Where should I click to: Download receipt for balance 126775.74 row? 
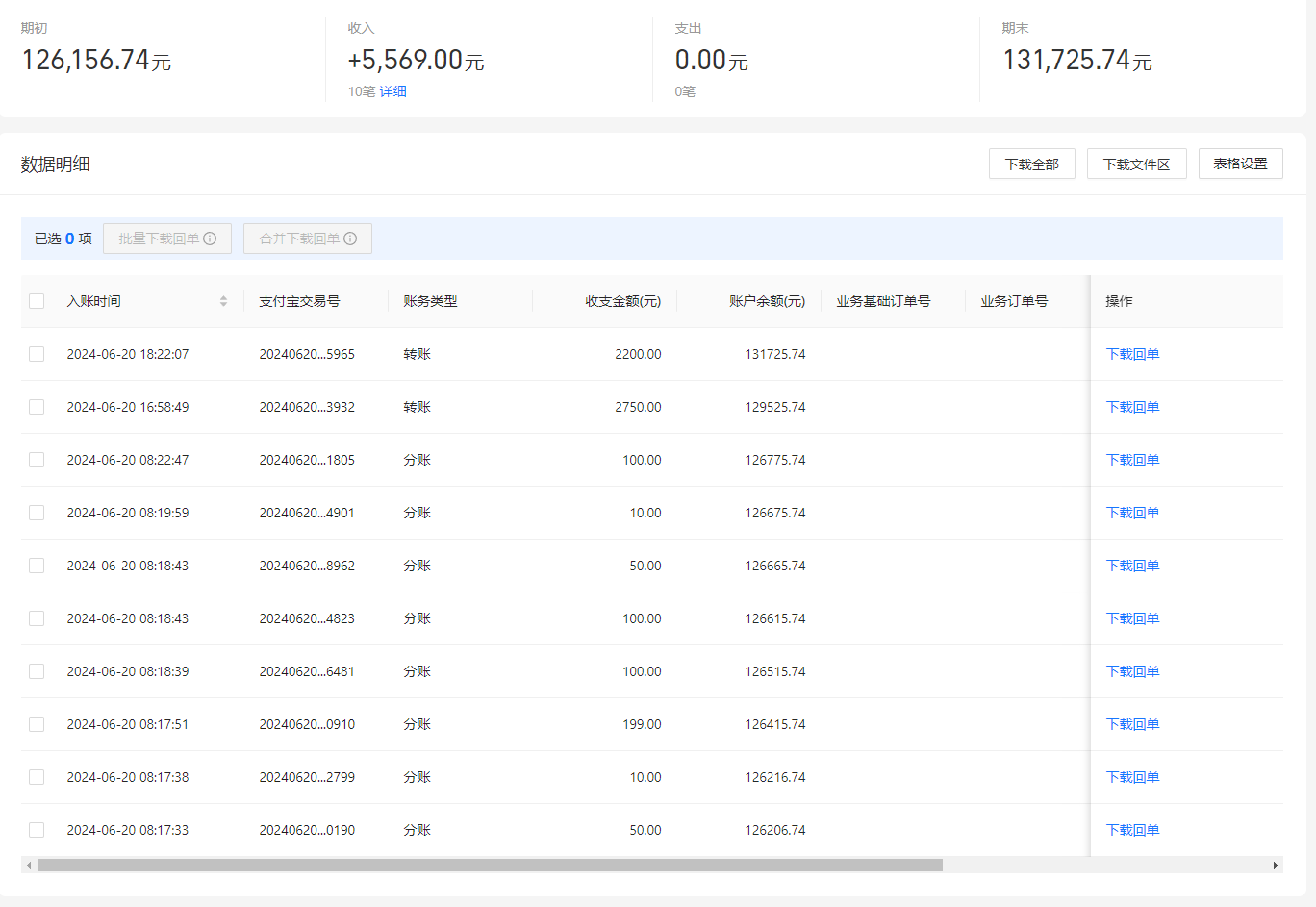tap(1132, 460)
